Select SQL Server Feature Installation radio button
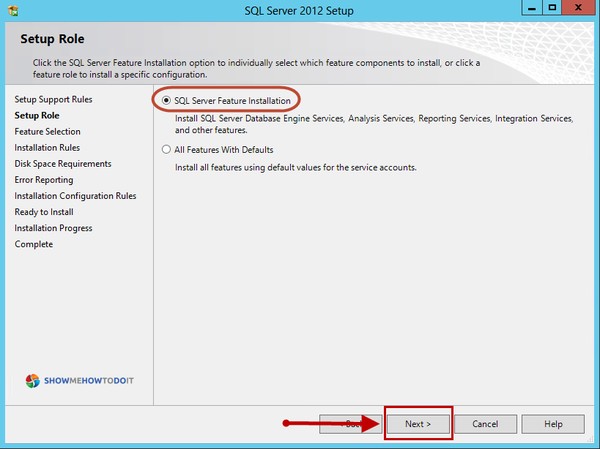Image resolution: width=600 pixels, height=449 pixels. pos(166,101)
